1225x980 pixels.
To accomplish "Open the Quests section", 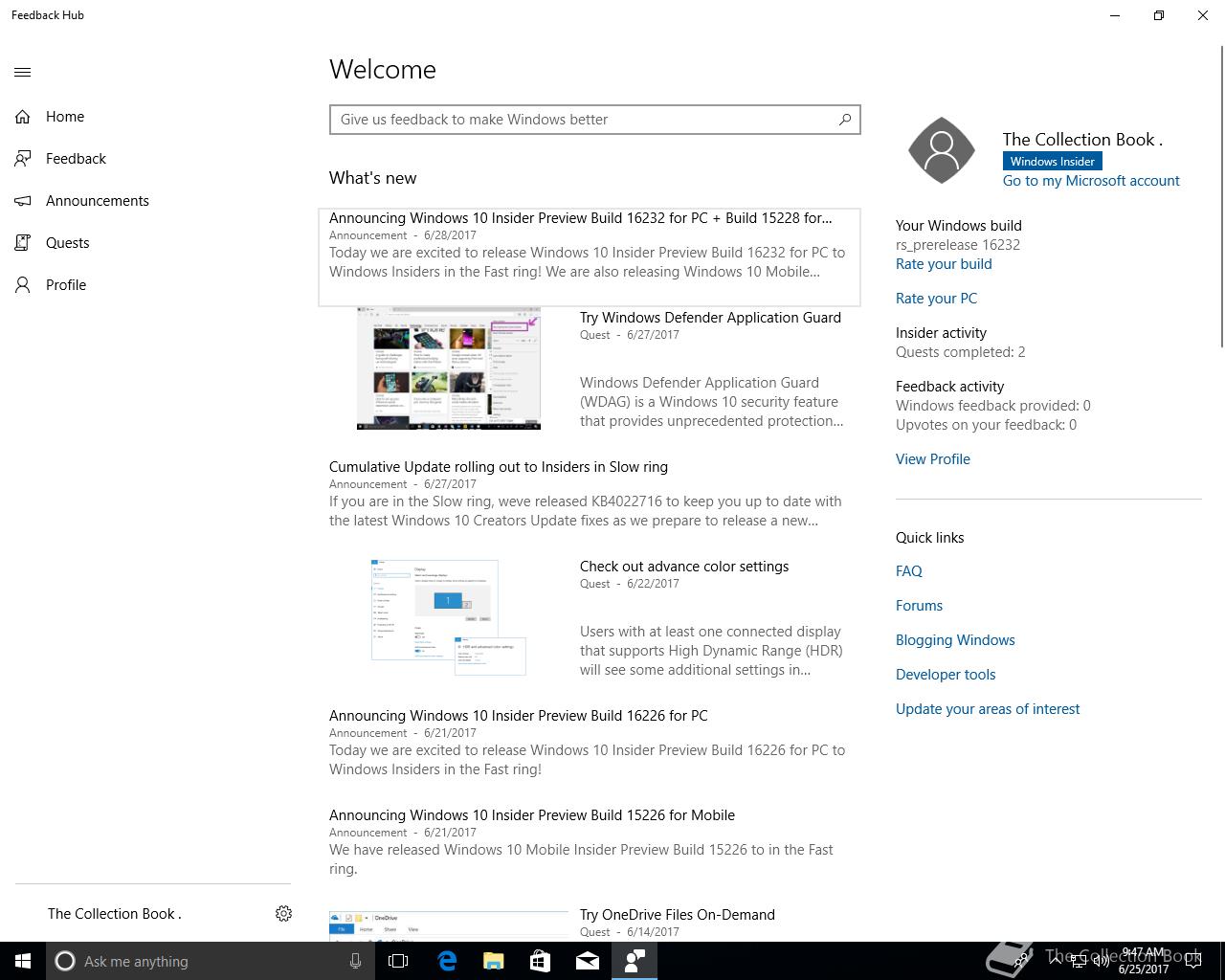I will point(68,243).
